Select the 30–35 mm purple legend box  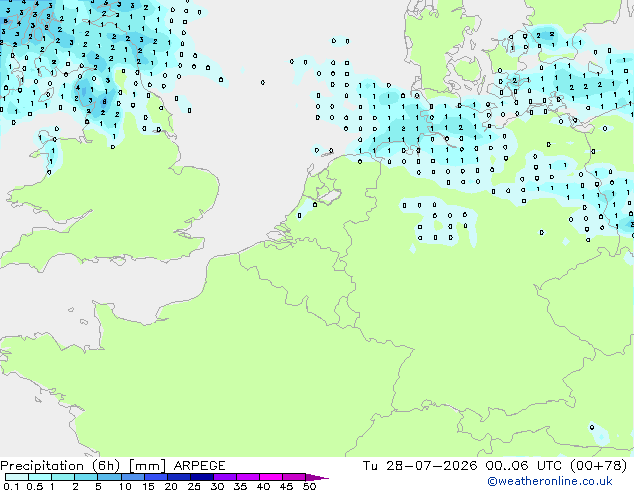(x=224, y=477)
